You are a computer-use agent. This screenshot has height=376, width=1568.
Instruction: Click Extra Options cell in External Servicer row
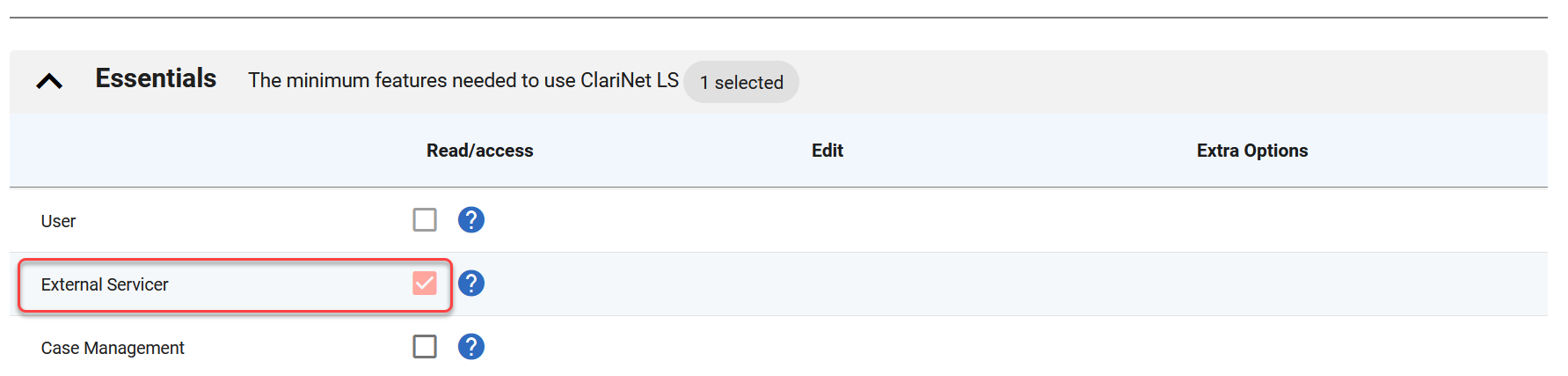click(1251, 284)
